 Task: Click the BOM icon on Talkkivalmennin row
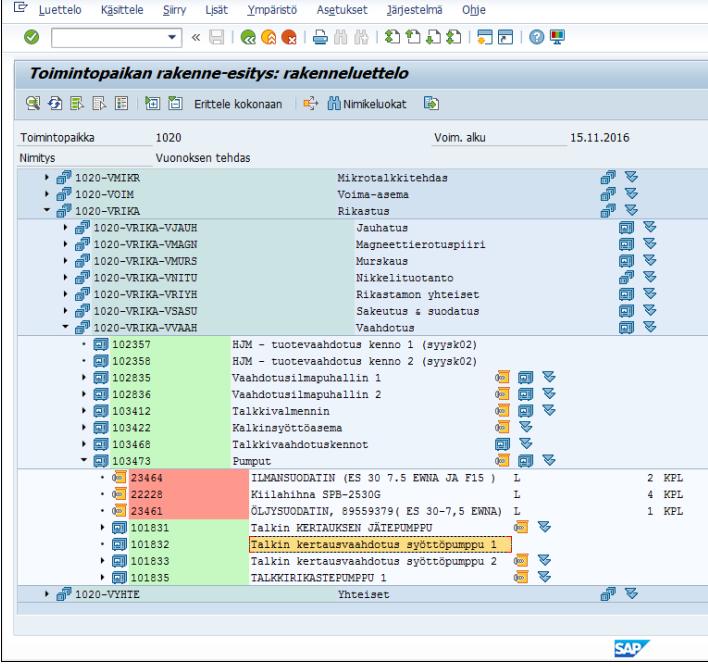tap(502, 411)
